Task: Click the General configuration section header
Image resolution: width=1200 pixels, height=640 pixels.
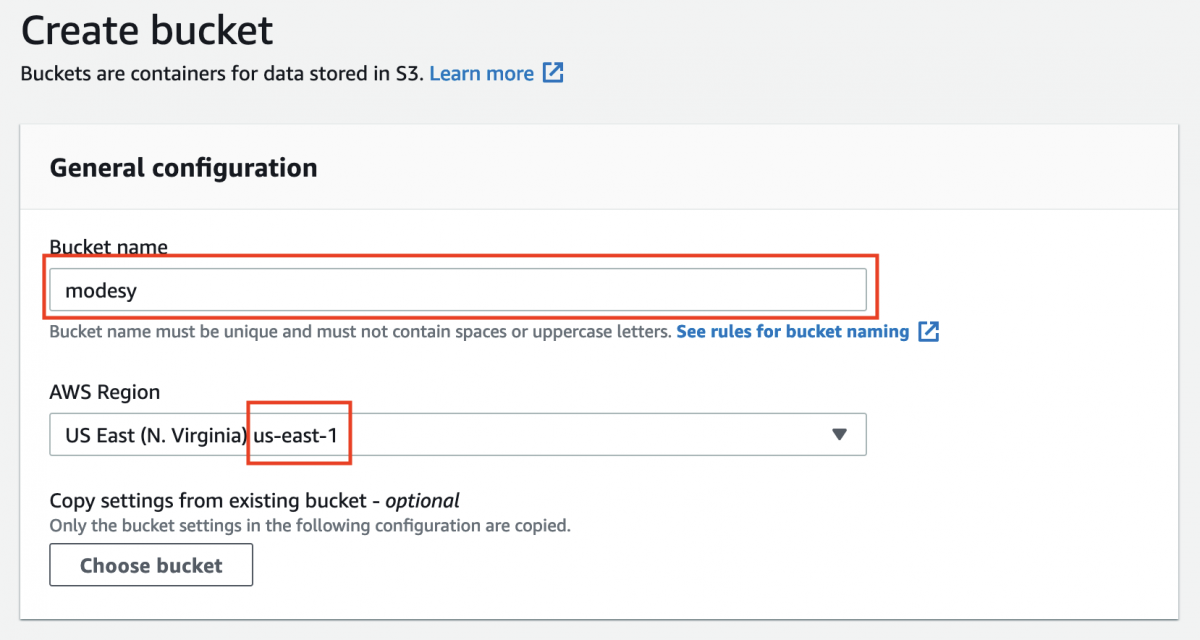Action: click(183, 167)
